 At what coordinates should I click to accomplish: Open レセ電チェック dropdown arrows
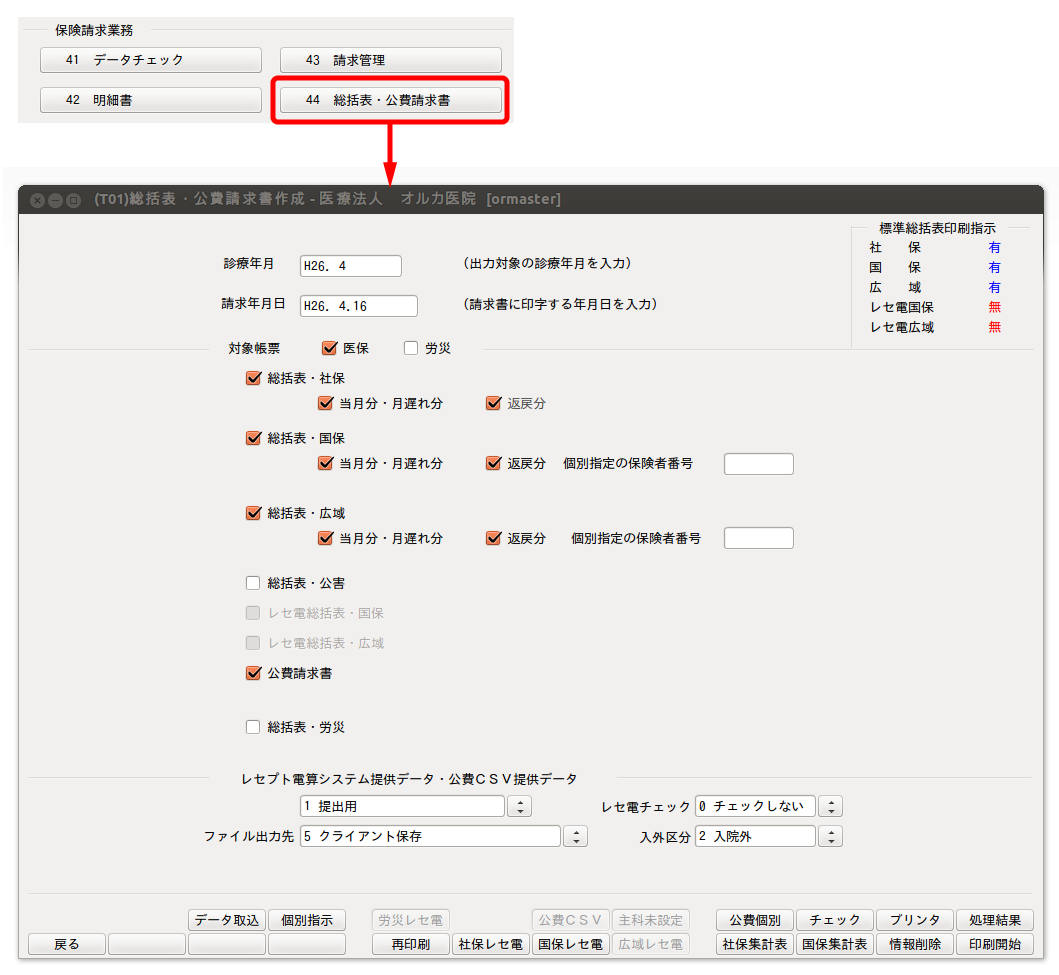831,806
